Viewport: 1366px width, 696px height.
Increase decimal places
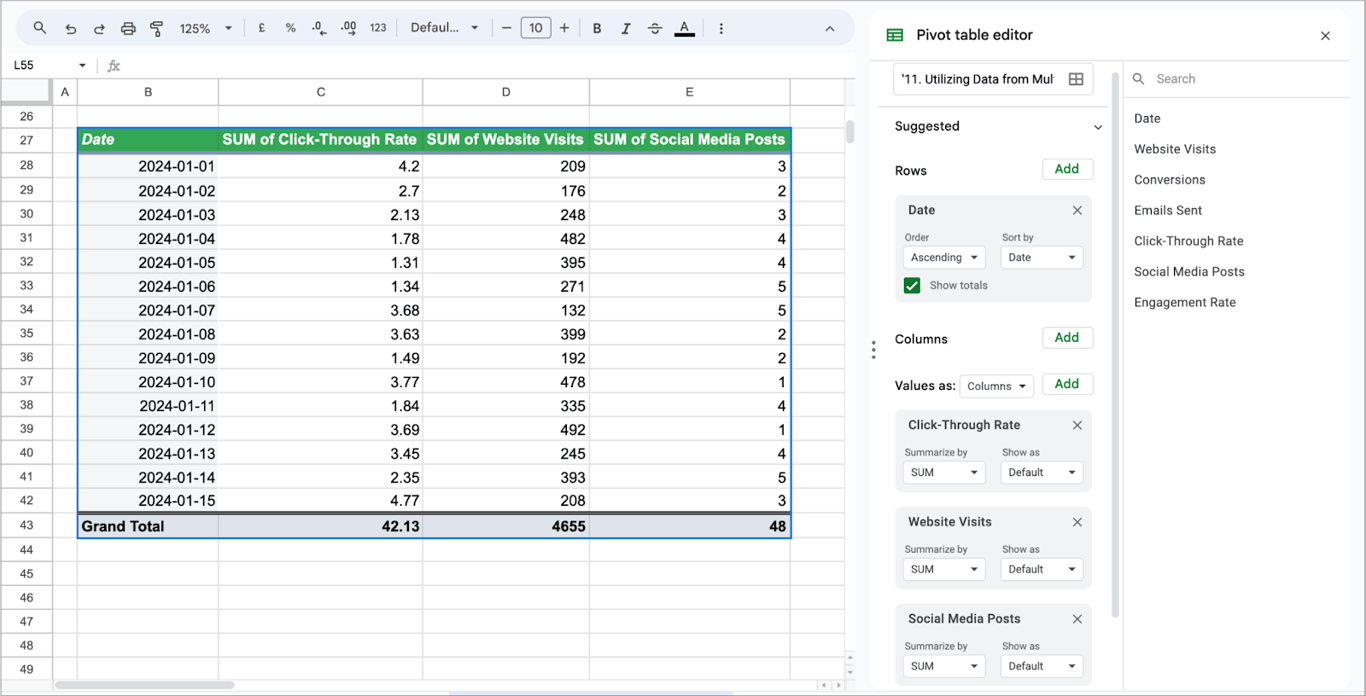tap(348, 28)
